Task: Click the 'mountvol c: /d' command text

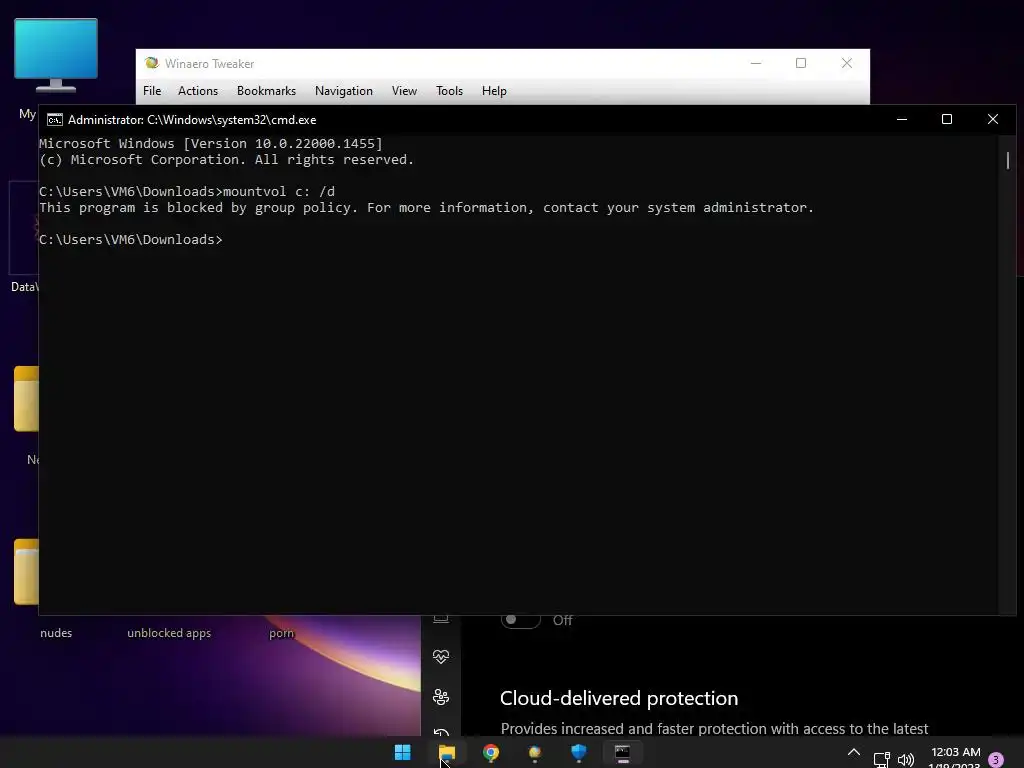Action: [279, 191]
